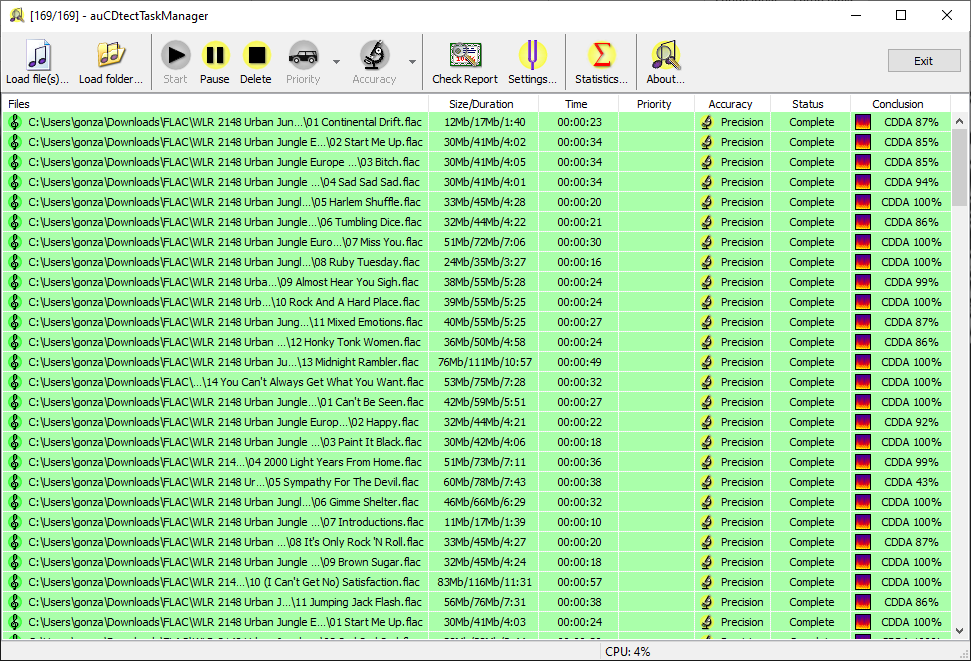
Task: Click the Accuracy microscope icon
Action: point(374,55)
